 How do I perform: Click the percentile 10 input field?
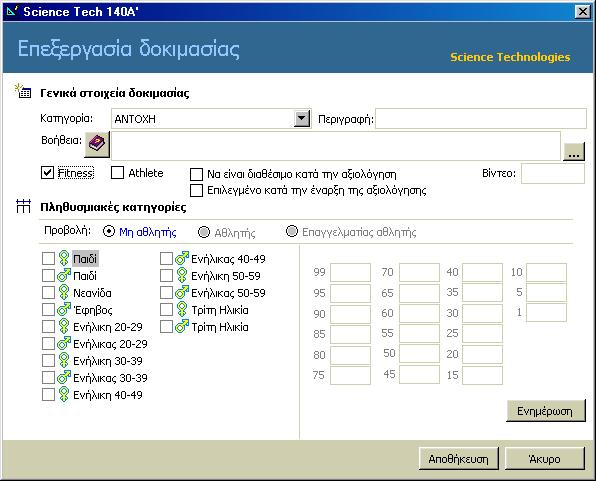(546, 272)
